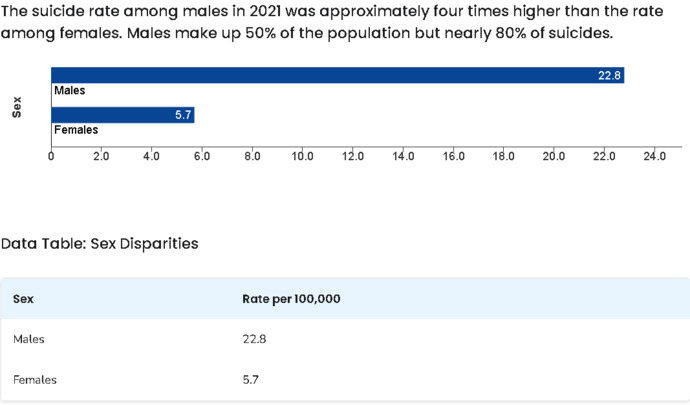Select the Males row in data table
The image size is (690, 405).
[x=345, y=339]
